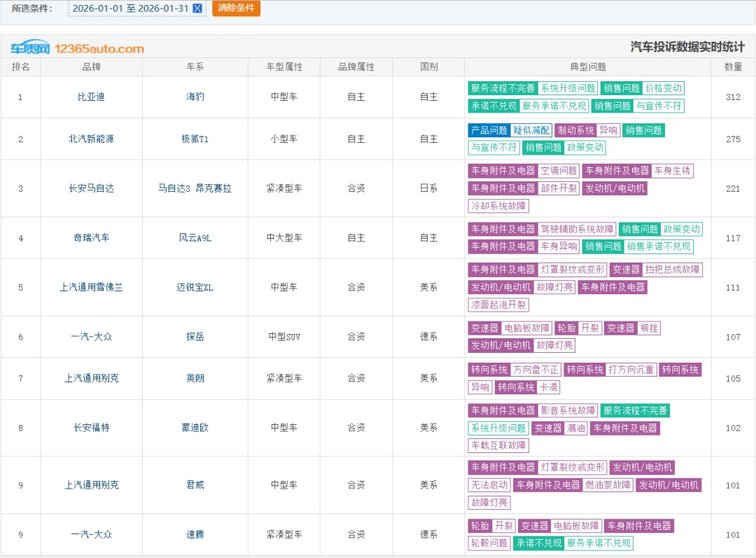Screen dimensions: 756x558
Task: Open the 长安福特 brand link
Action: [x=93, y=428]
